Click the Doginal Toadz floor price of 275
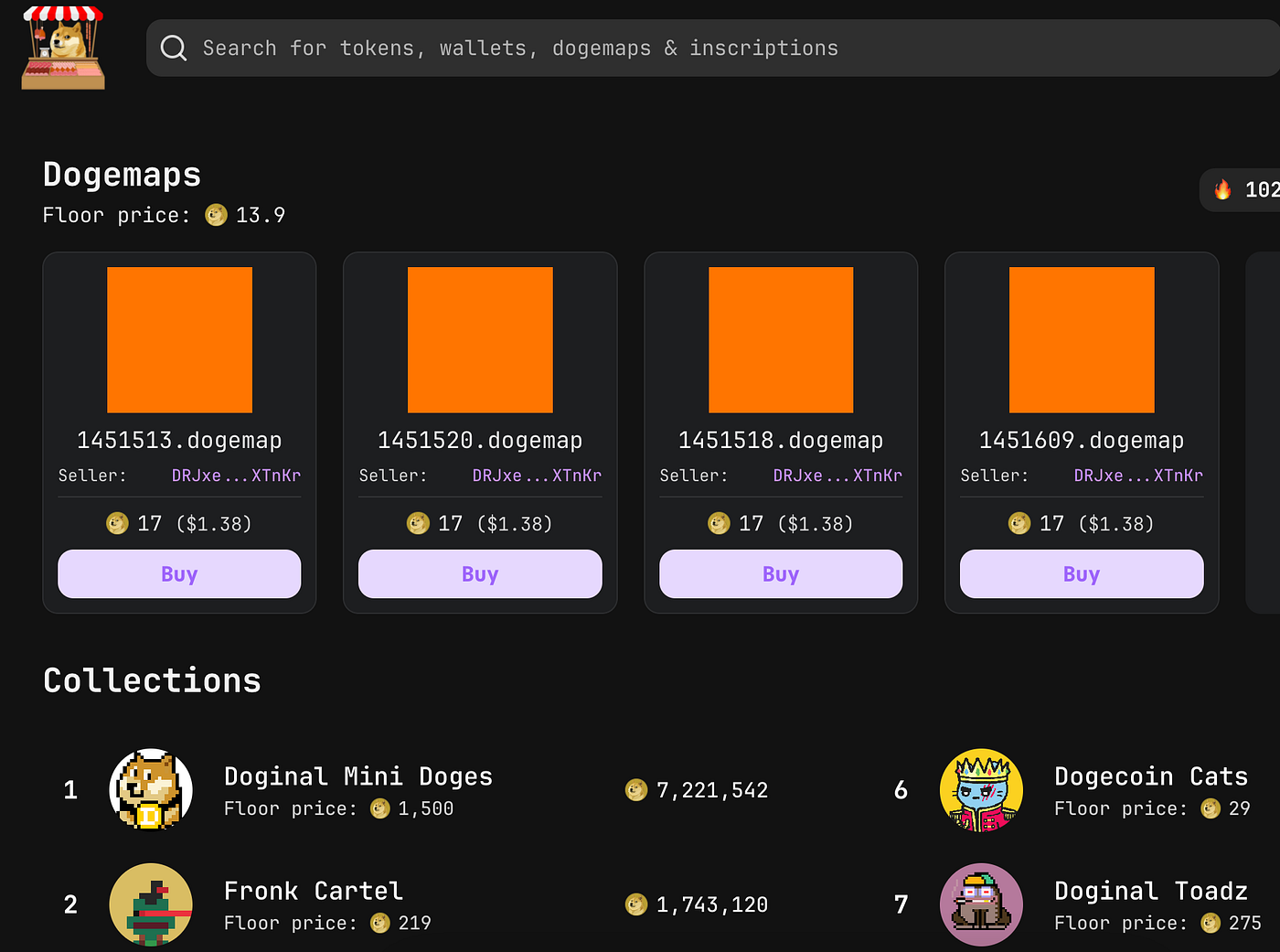This screenshot has height=952, width=1280. tap(1245, 923)
